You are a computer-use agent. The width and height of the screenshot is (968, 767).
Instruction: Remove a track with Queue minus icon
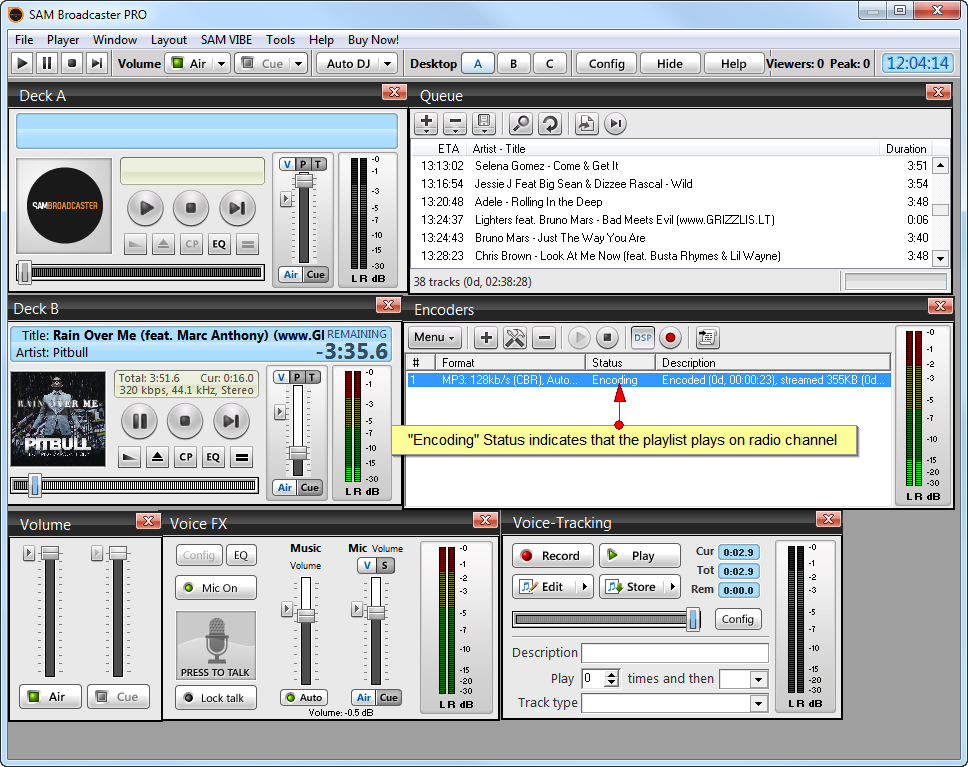pyautogui.click(x=455, y=124)
